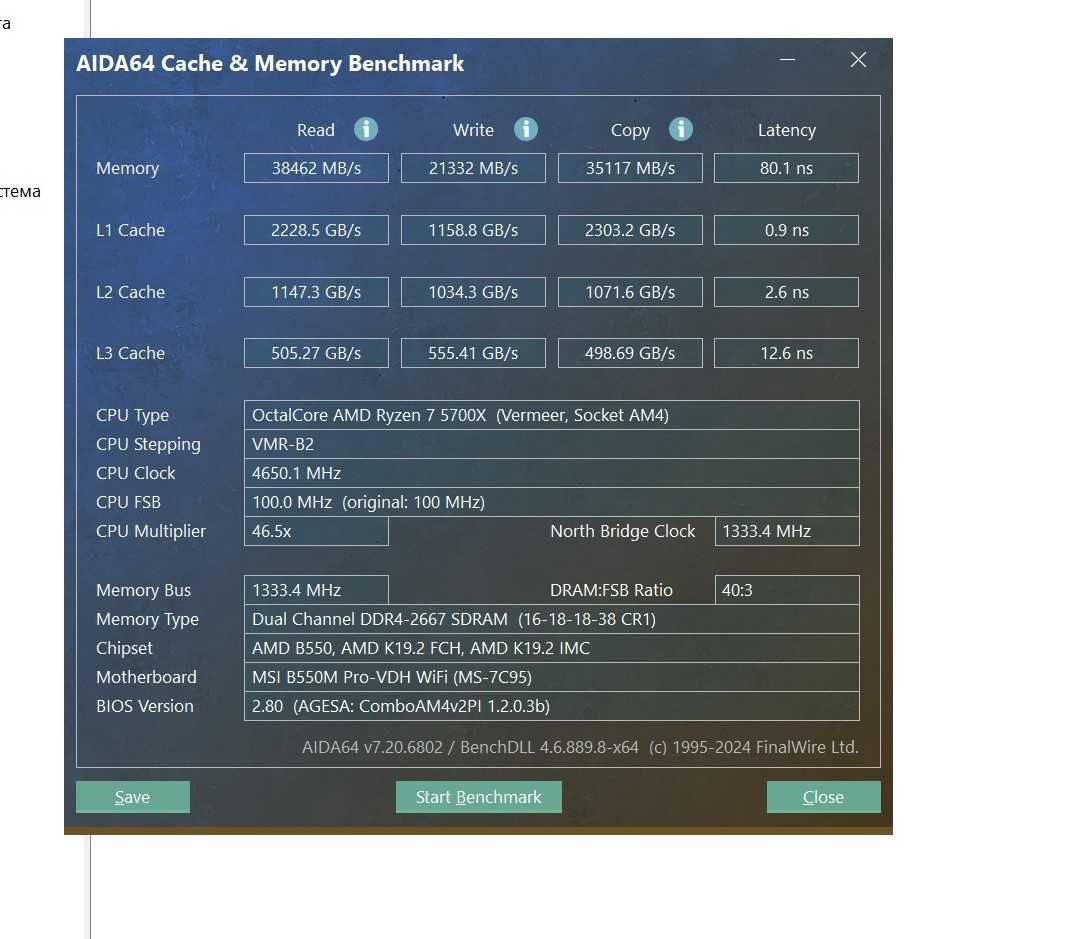Click the North Bridge Clock value 1333.4 MHz
Screen dimensions: 1084x939
tap(787, 531)
